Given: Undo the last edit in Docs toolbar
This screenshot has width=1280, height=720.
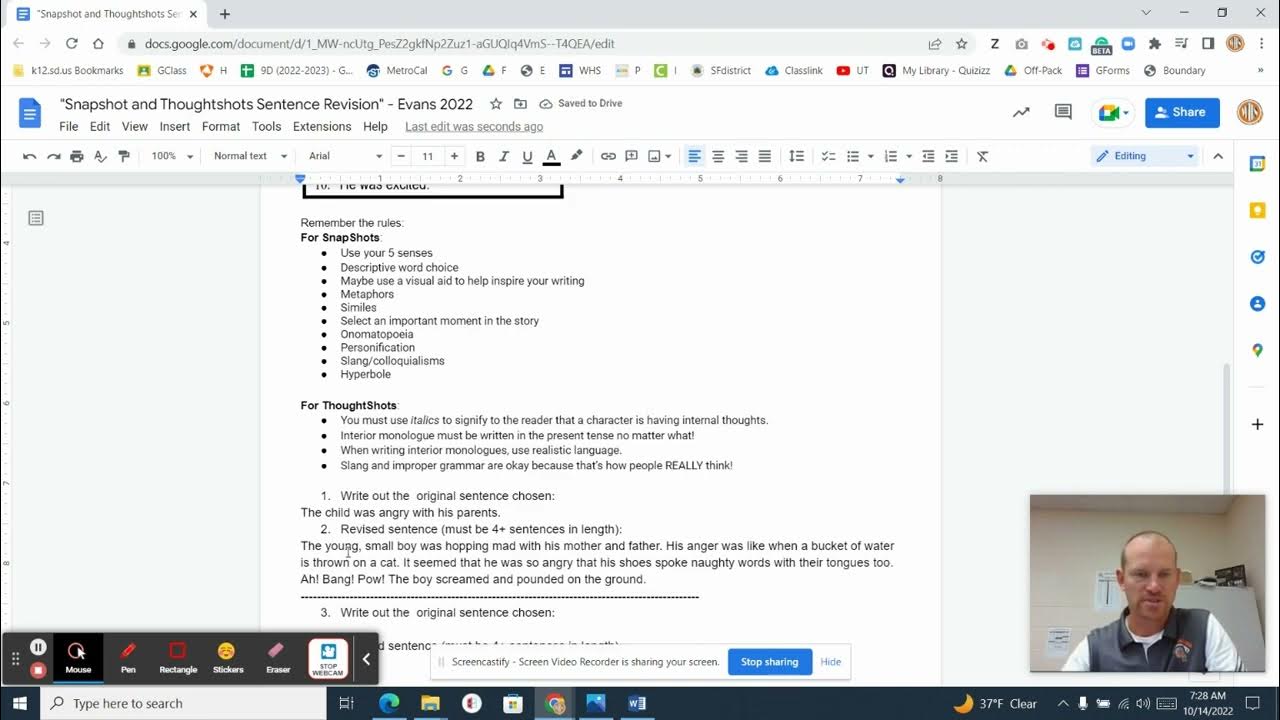Looking at the screenshot, I should (30, 156).
